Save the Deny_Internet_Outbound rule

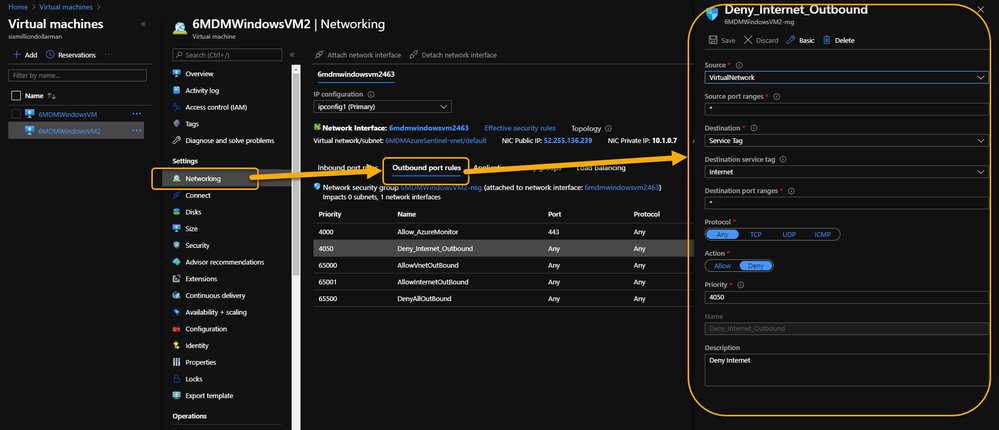pos(721,40)
